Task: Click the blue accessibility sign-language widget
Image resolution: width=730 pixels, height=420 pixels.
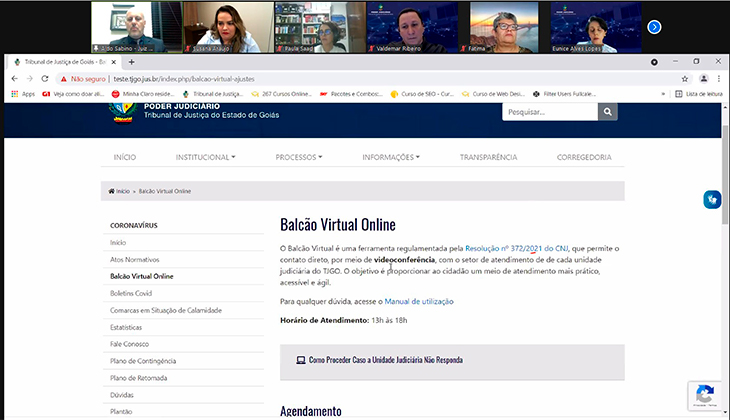Action: 712,200
